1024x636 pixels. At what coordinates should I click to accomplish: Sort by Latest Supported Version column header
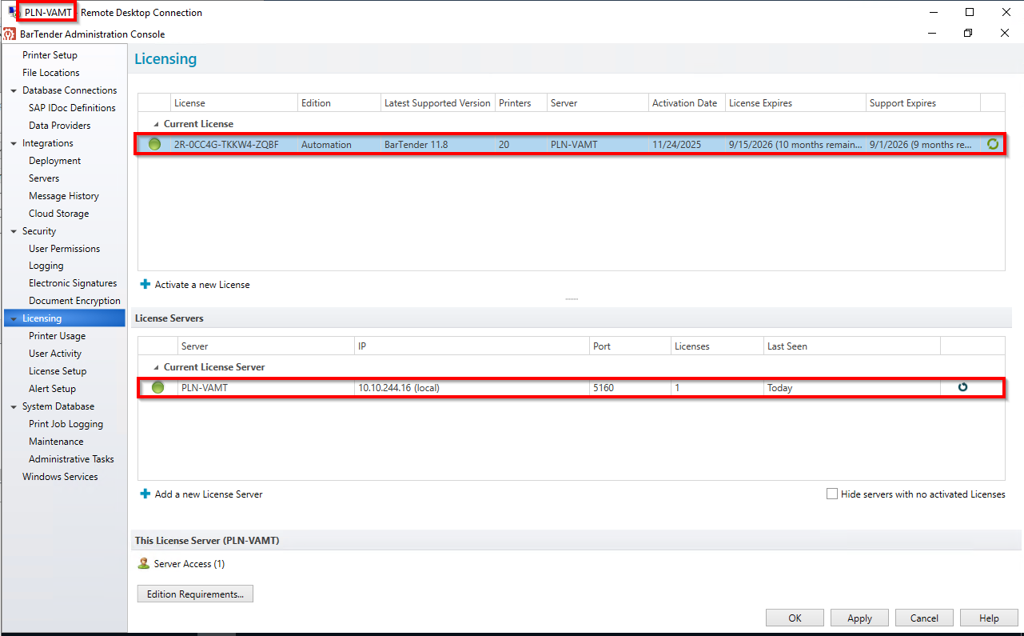tap(438, 103)
